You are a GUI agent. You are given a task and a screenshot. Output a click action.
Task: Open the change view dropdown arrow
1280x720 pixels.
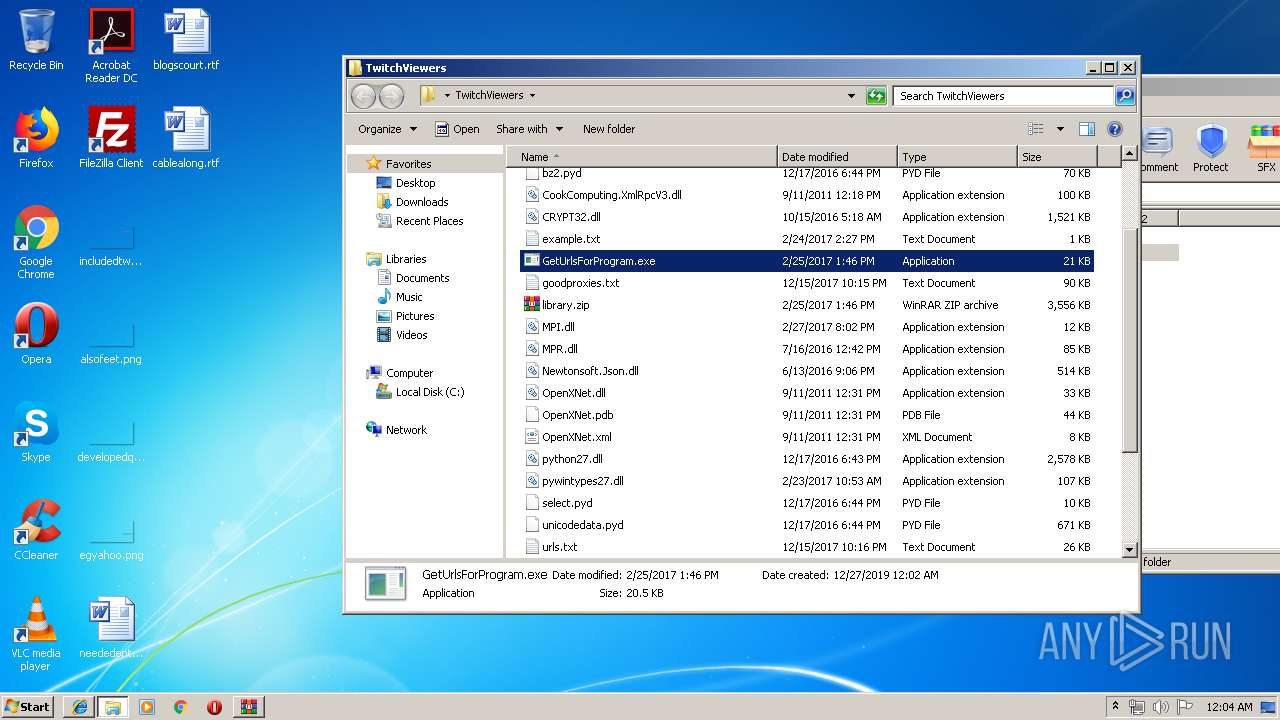click(1060, 129)
